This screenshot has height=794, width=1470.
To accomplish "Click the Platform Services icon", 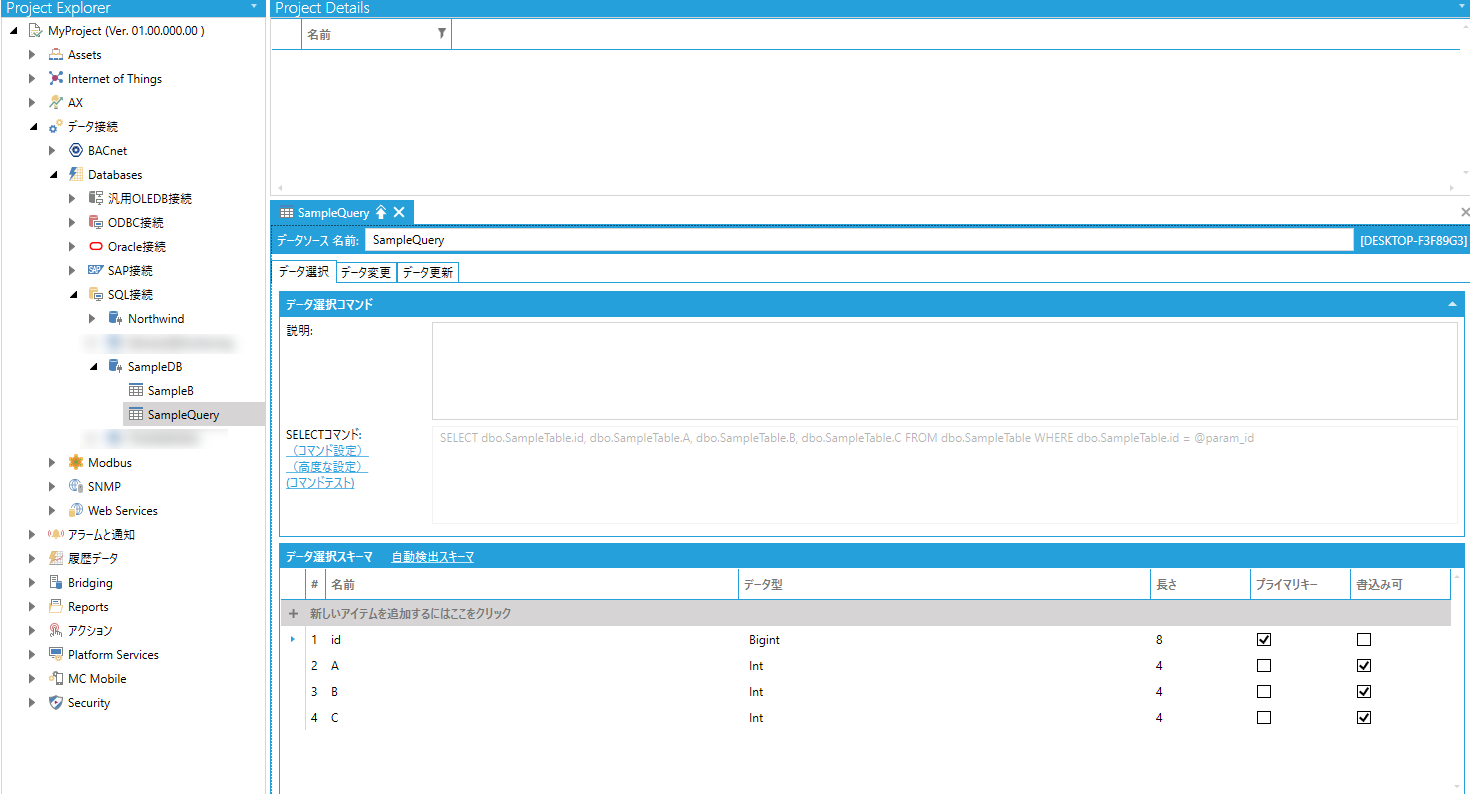I will click(x=56, y=655).
